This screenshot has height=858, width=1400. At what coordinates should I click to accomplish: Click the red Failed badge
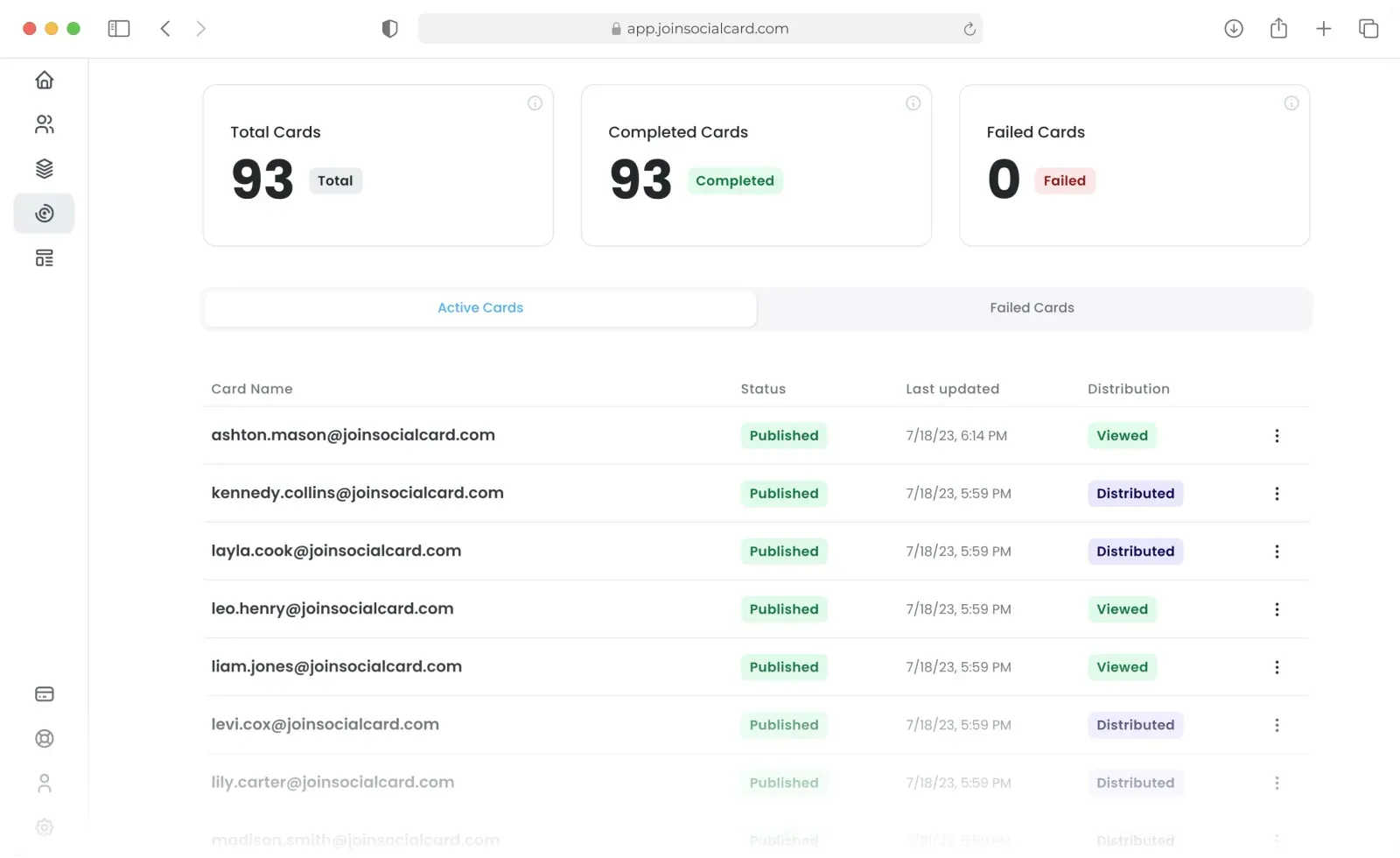[x=1064, y=181]
